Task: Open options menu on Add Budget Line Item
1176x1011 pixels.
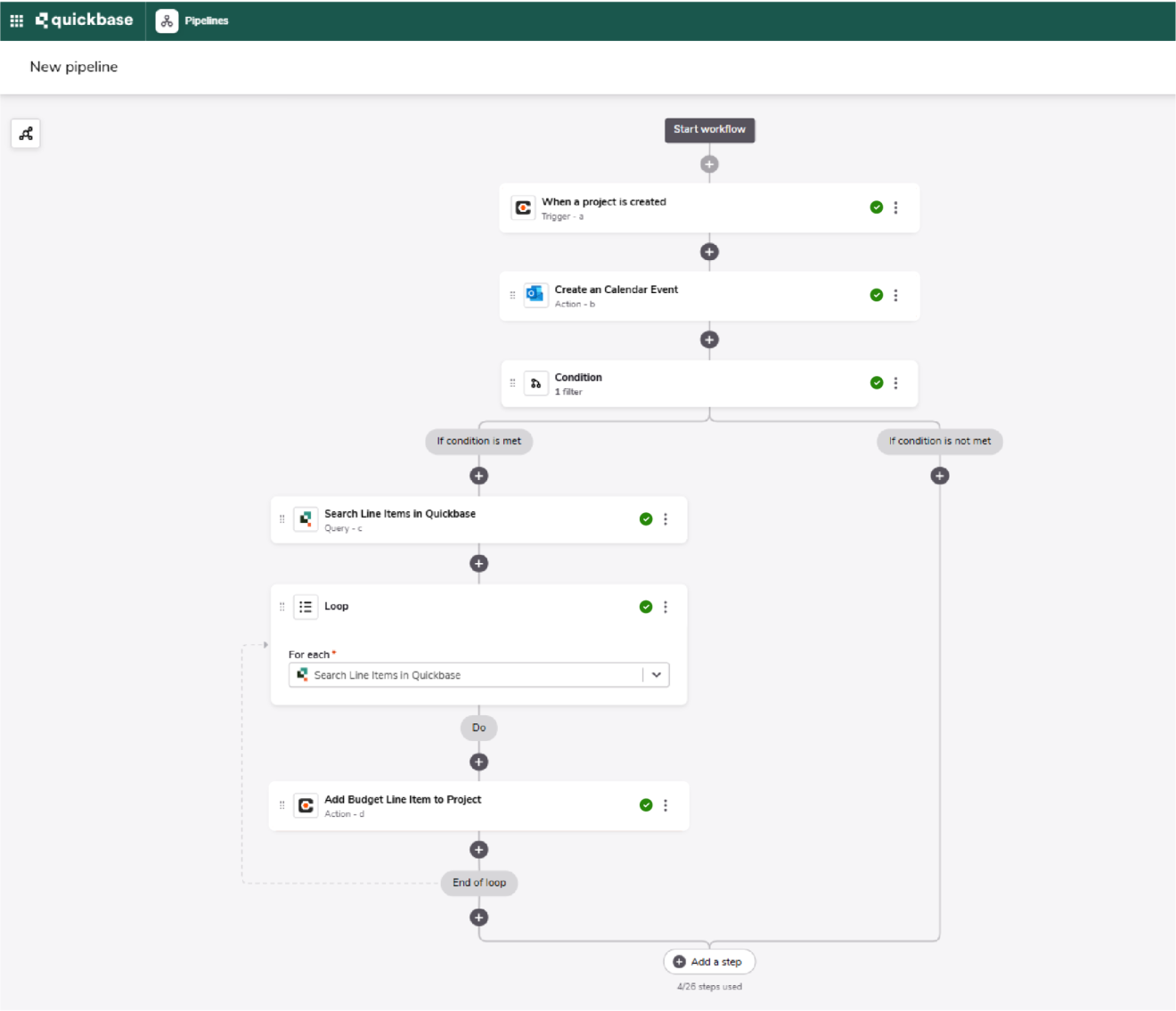Action: [x=666, y=804]
